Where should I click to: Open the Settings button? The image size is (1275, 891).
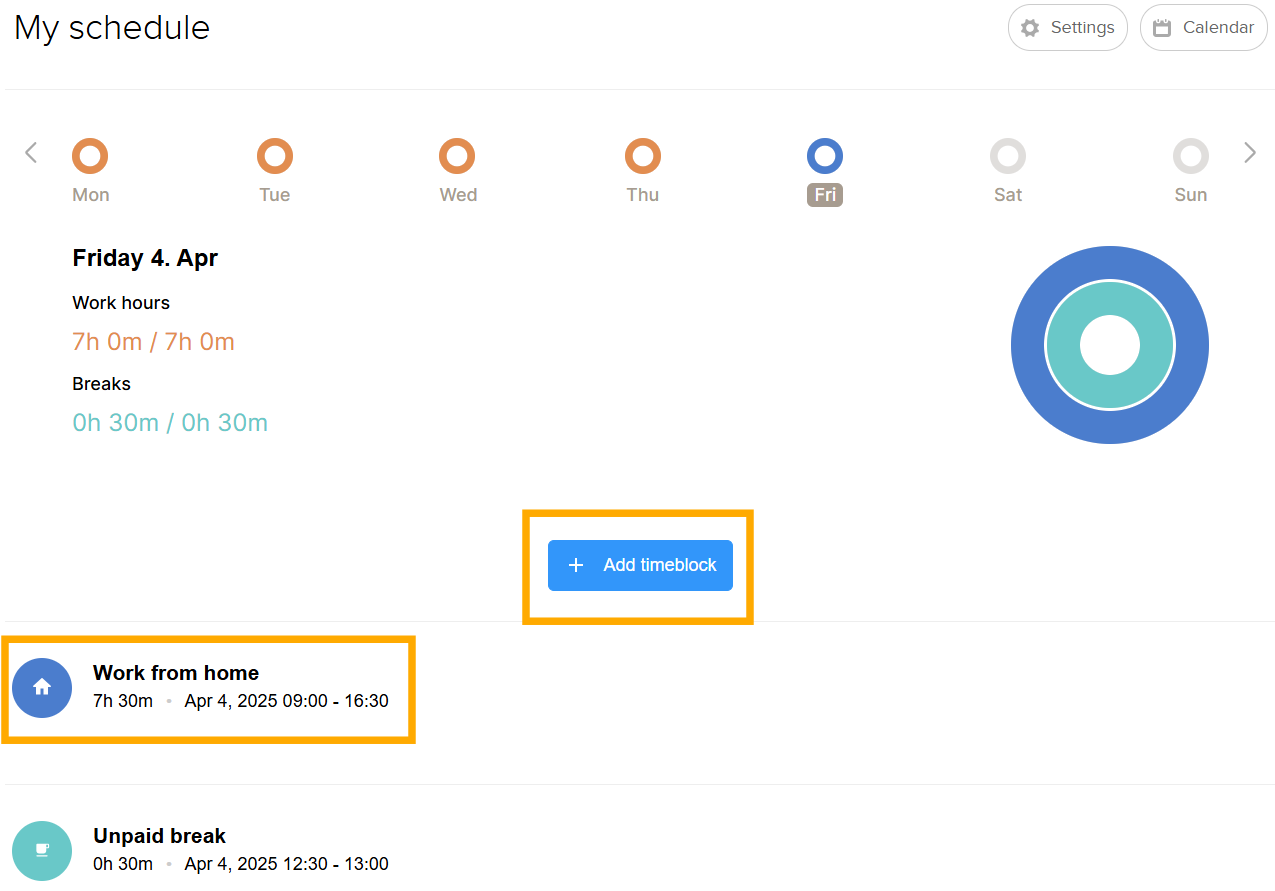1068,28
